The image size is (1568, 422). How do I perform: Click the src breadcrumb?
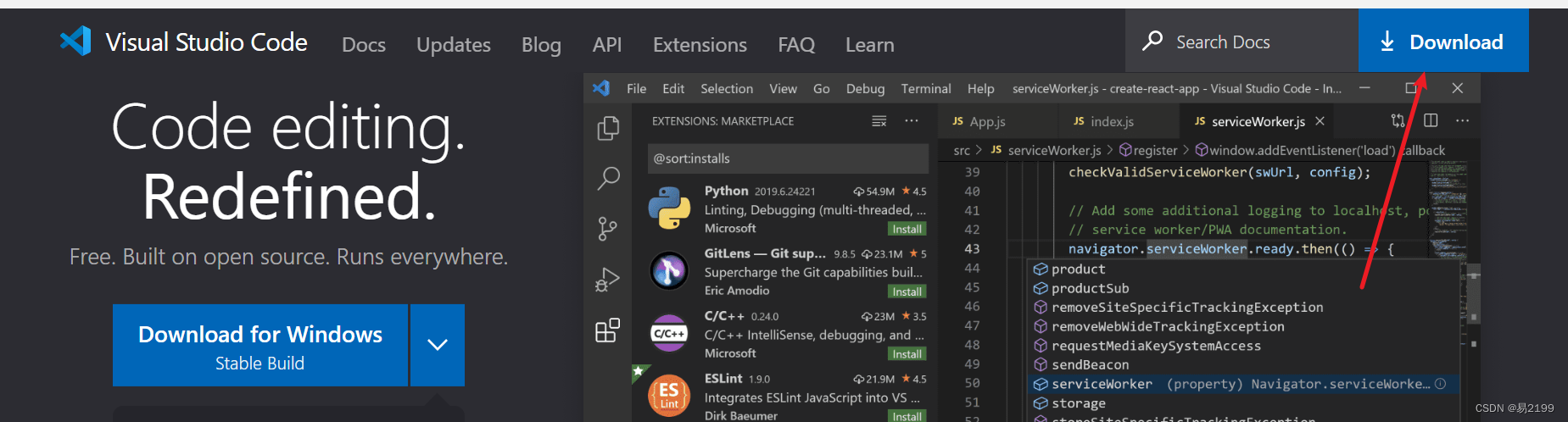[x=962, y=150]
